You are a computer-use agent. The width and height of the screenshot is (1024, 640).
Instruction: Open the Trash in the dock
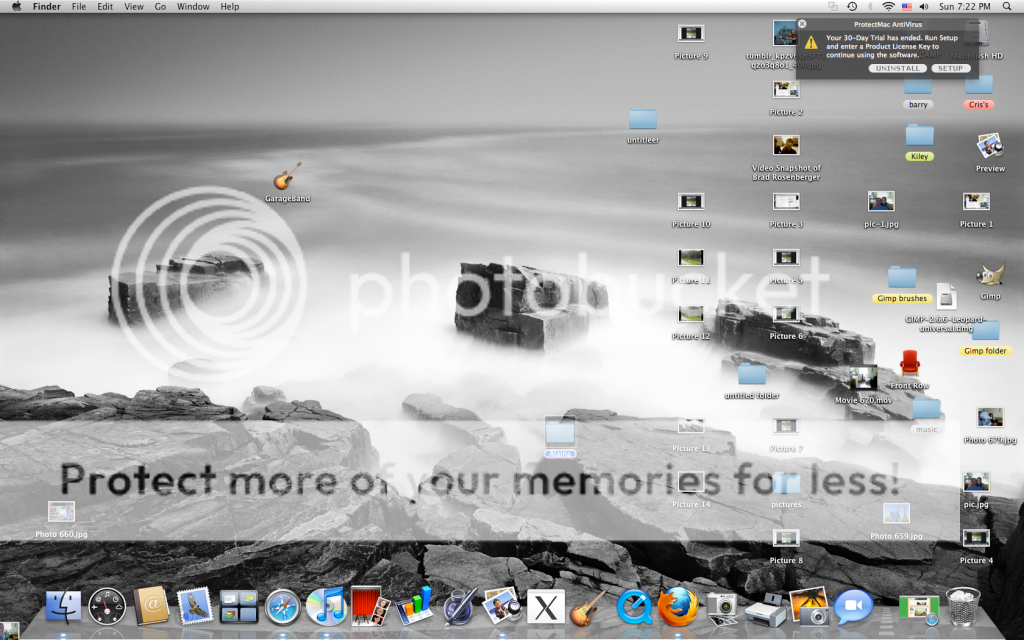pos(963,605)
